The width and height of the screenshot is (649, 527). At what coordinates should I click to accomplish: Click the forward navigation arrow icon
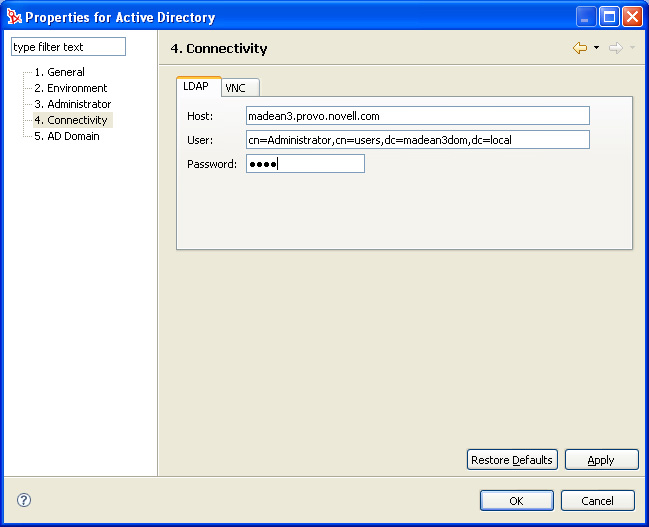click(616, 48)
